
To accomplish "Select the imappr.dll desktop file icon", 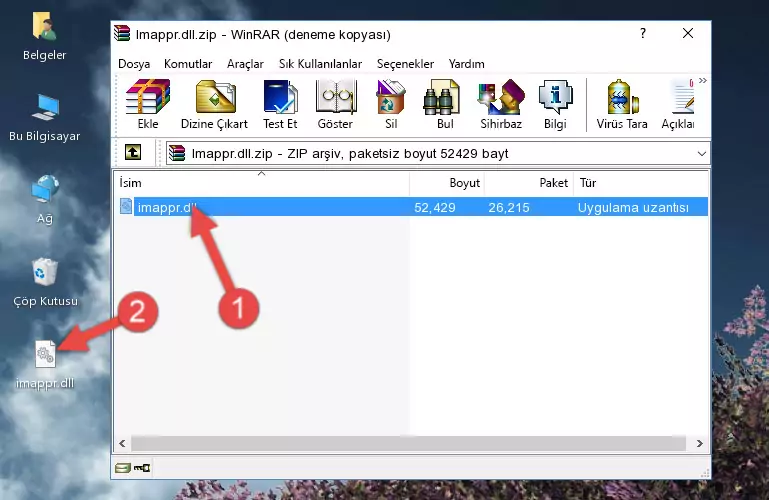I will [45, 365].
